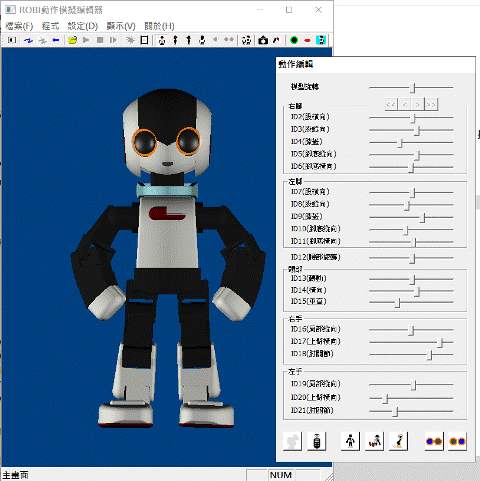
Task: Click the ID7 left leg slider
Action: (411, 192)
